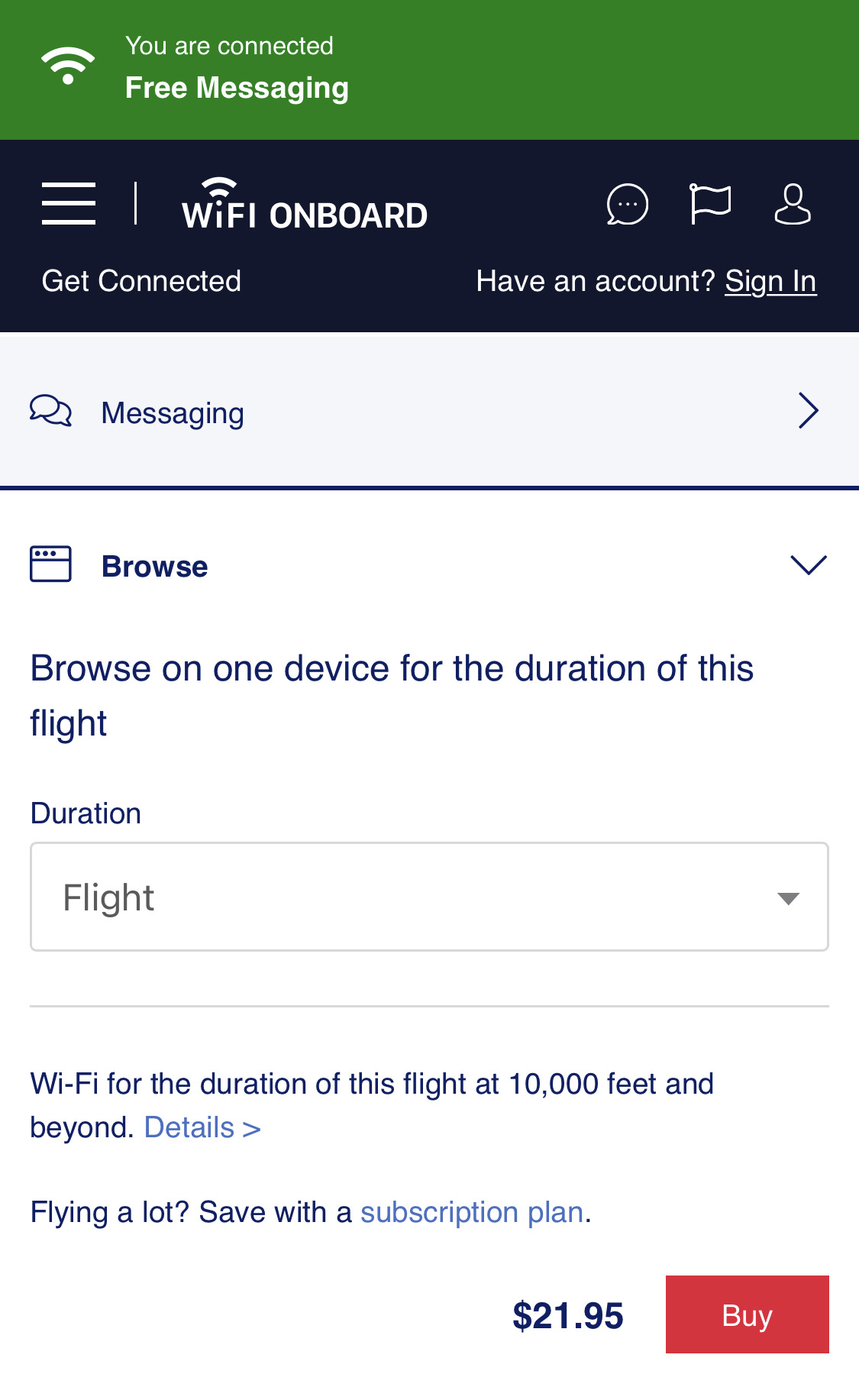Collapse the Browse section chevron

pos(808,565)
